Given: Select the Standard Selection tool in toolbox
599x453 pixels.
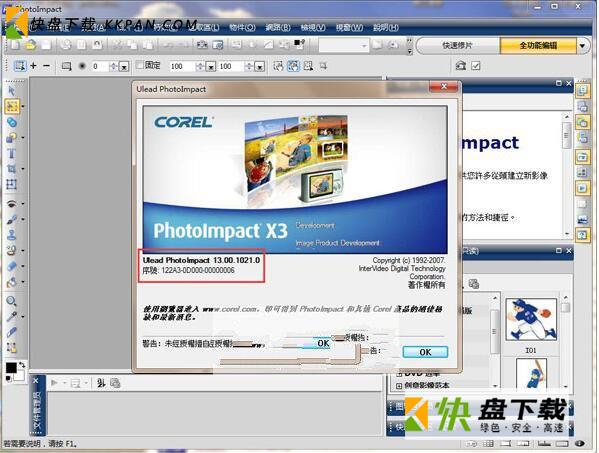Looking at the screenshot, I should coord(12,106).
